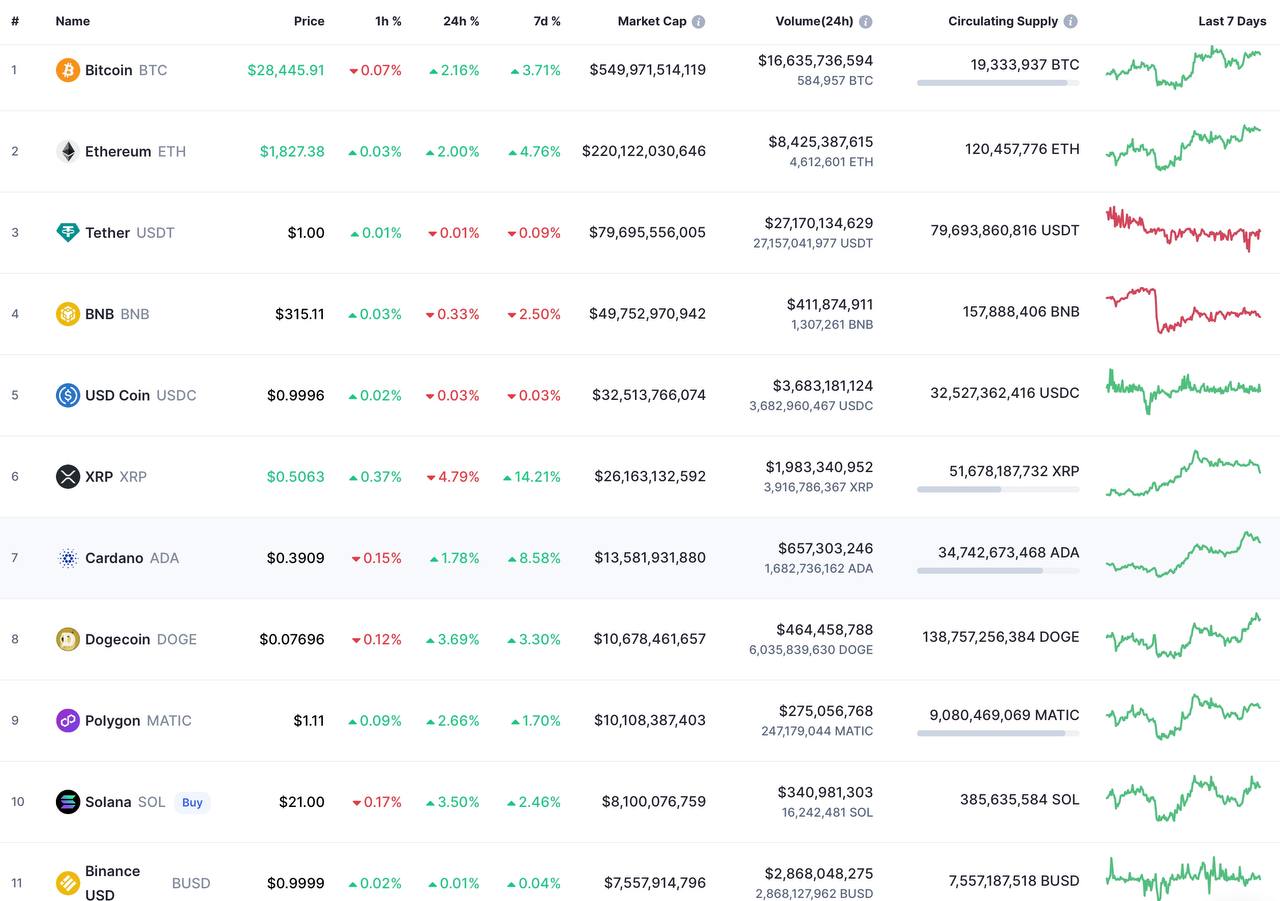Click the Cardano logo icon
The width and height of the screenshot is (1280, 901).
pos(68,558)
